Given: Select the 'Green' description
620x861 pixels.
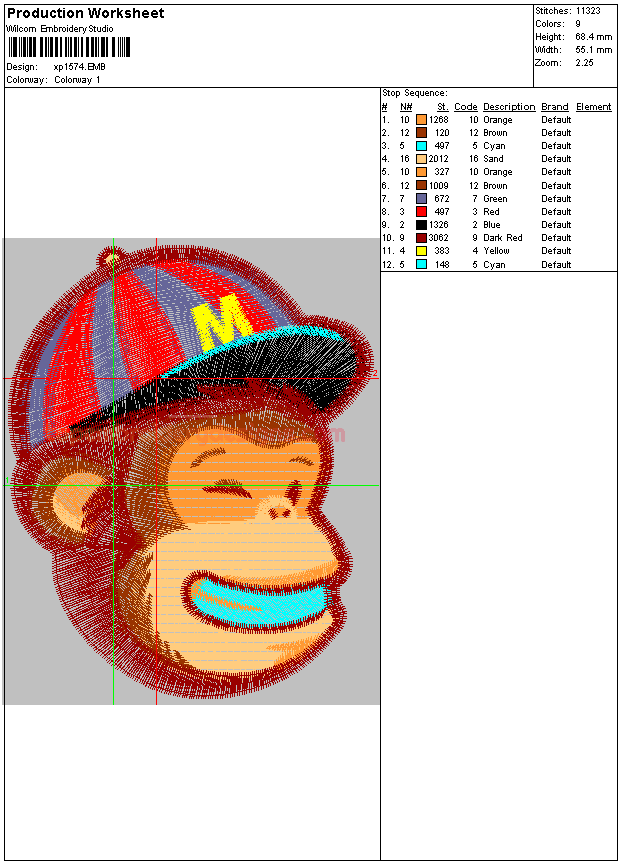Looking at the screenshot, I should pyautogui.click(x=495, y=199).
